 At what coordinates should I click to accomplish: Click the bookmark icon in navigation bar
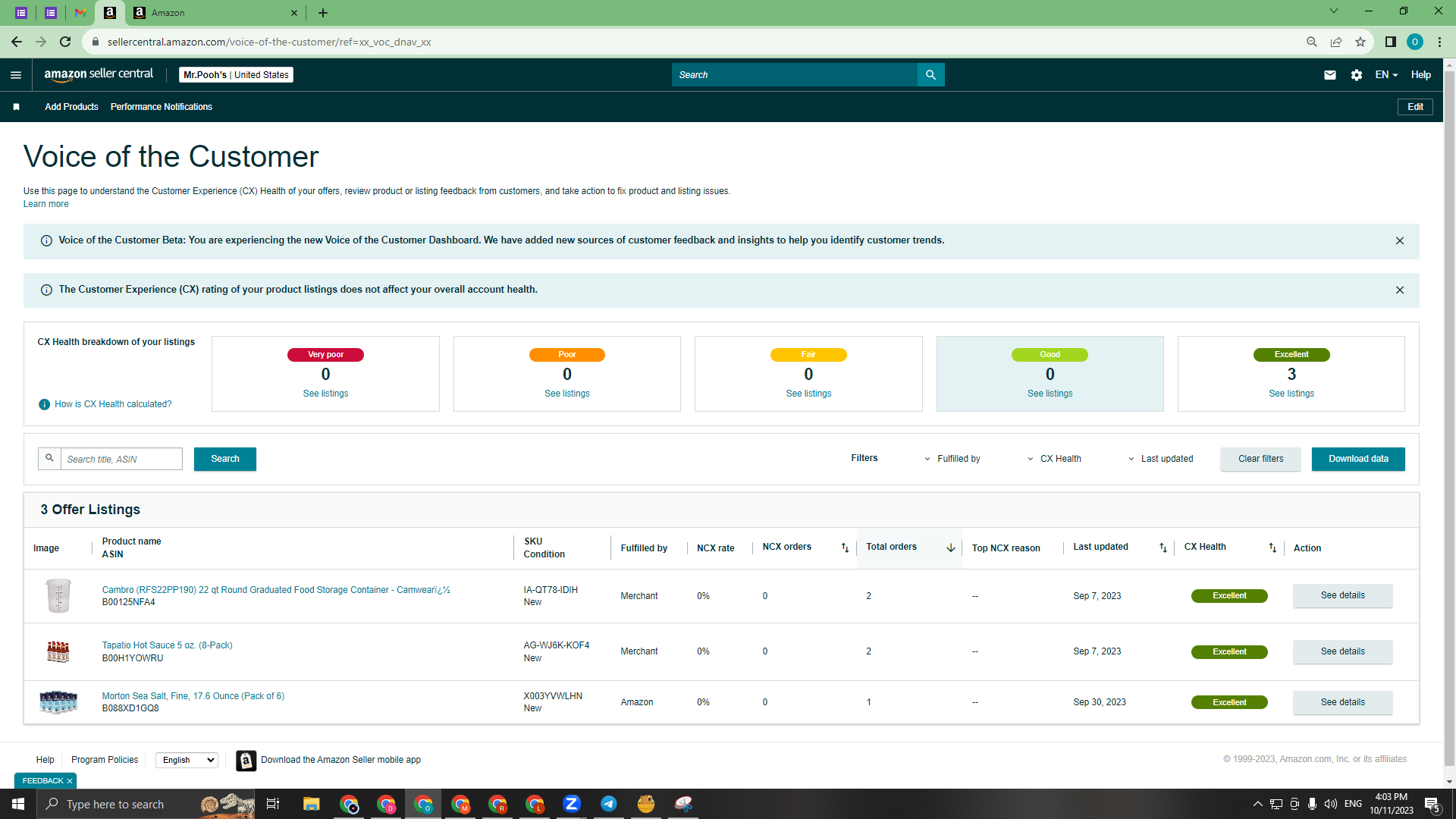coord(17,107)
